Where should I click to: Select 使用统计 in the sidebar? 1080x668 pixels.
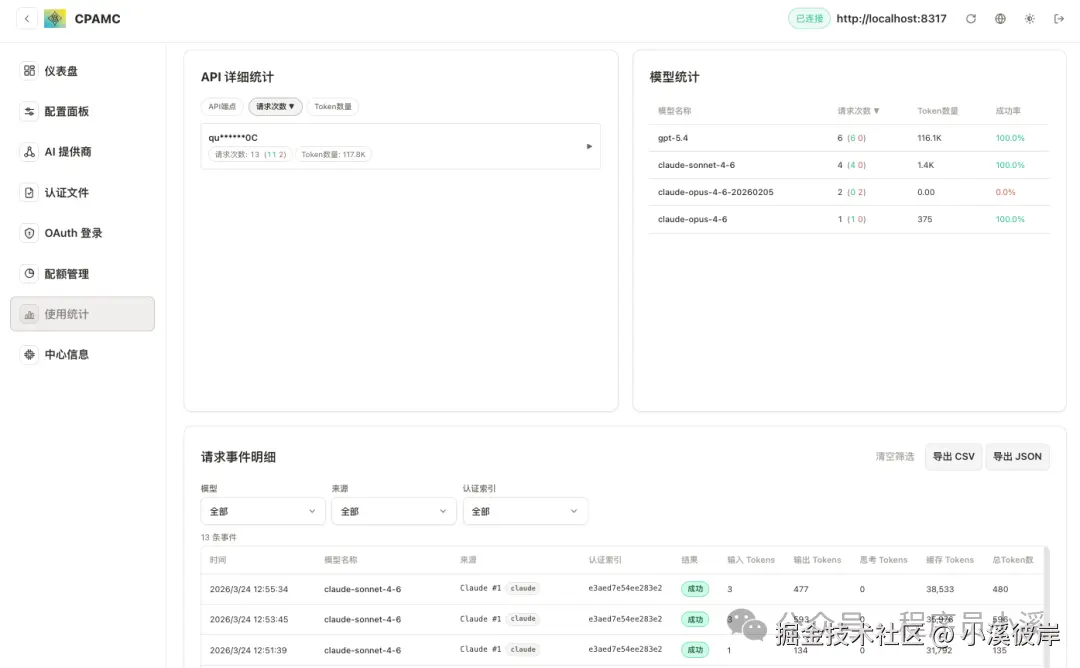[x=83, y=314]
